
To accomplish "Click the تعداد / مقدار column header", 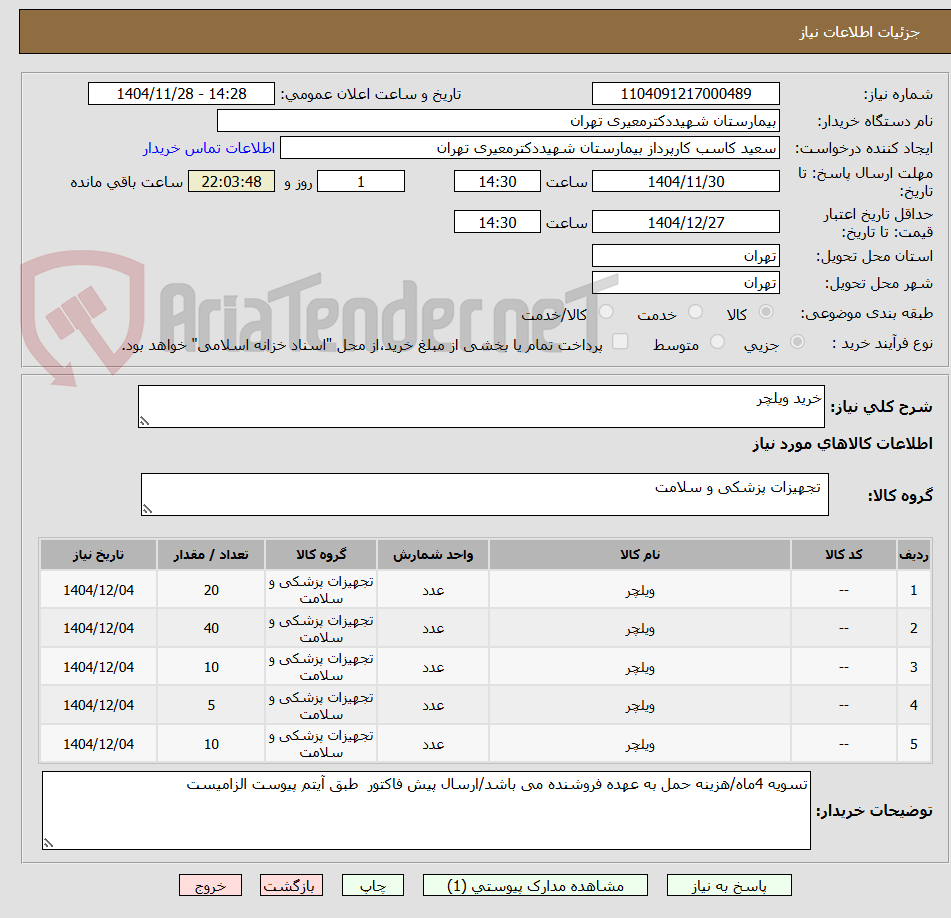I will click(211, 555).
